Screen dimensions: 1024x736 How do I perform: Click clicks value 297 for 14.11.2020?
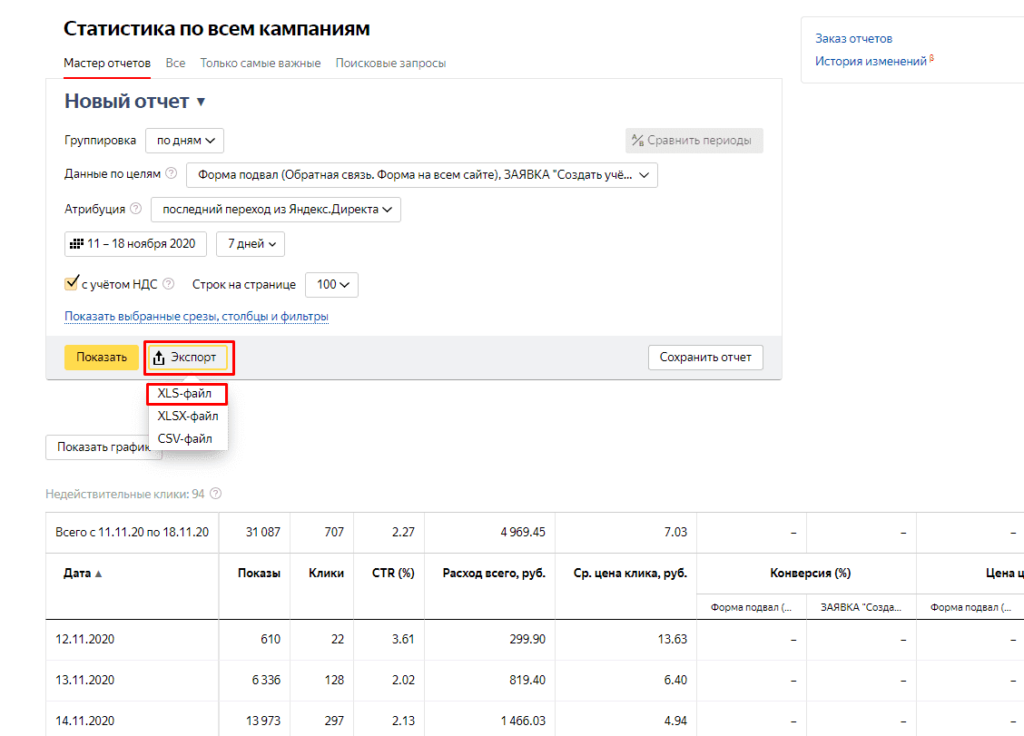tap(334, 721)
